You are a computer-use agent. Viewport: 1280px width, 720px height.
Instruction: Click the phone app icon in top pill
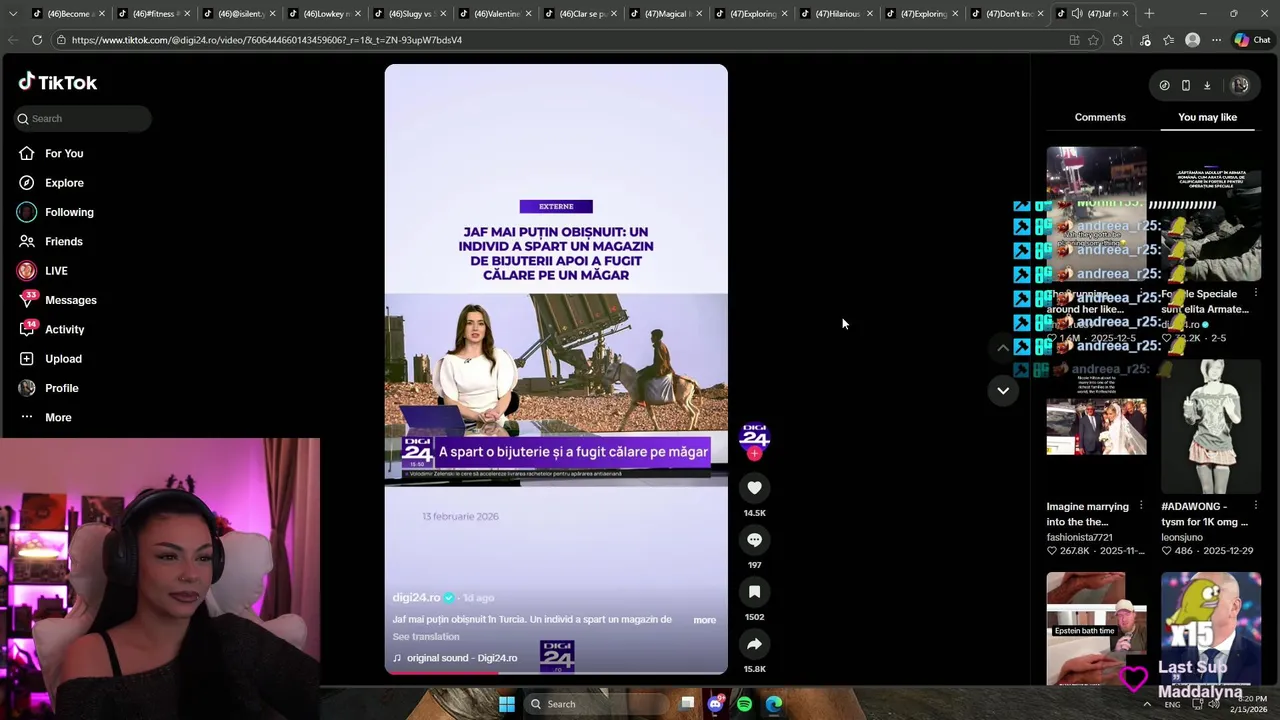click(1186, 86)
